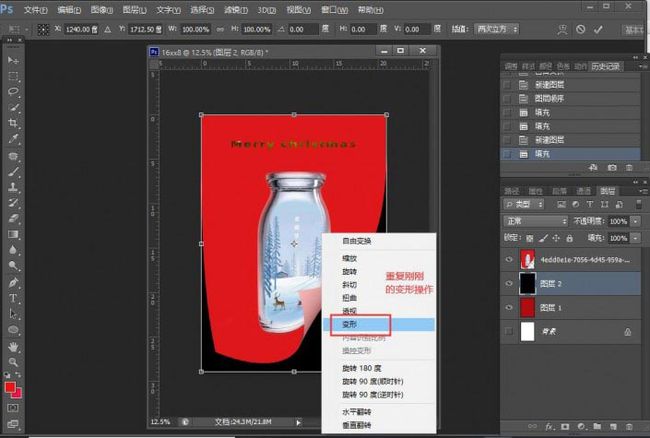Cancel the transform in options bar

(580, 29)
